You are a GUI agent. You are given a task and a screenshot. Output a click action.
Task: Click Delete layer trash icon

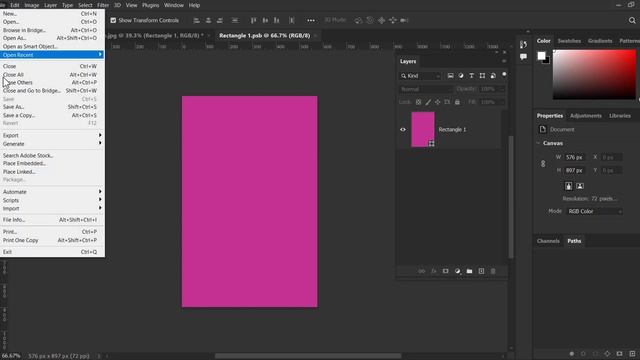[x=493, y=271]
